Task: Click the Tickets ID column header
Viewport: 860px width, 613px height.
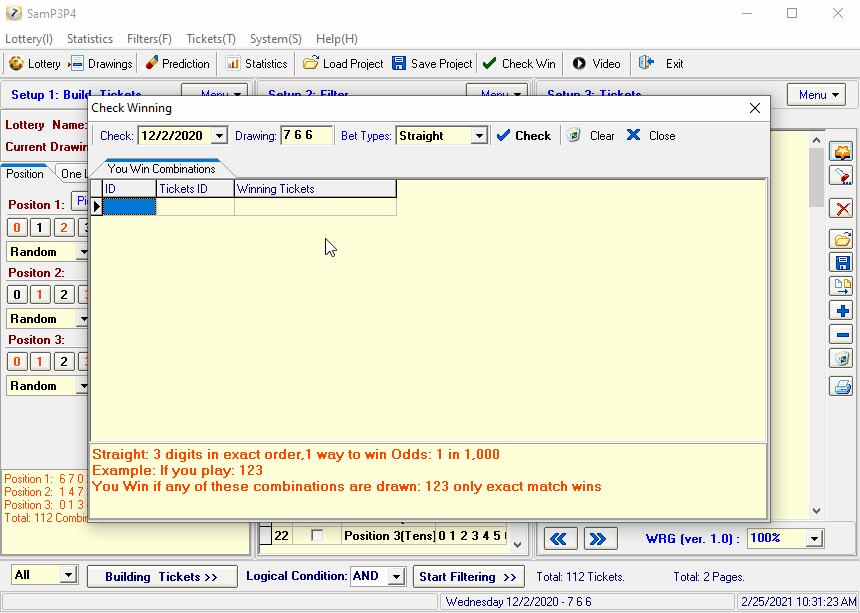Action: pyautogui.click(x=195, y=189)
